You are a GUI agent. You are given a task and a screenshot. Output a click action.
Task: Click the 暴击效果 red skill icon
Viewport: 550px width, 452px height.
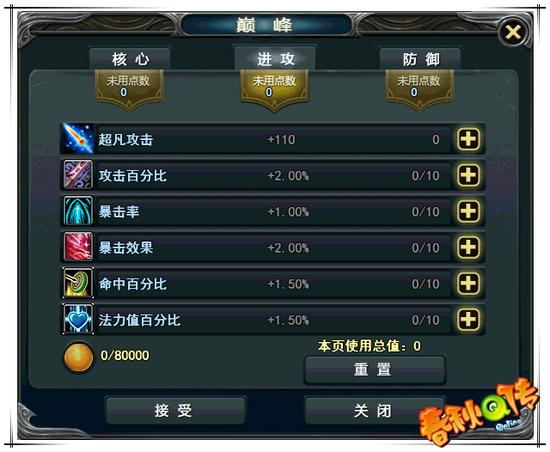78,247
